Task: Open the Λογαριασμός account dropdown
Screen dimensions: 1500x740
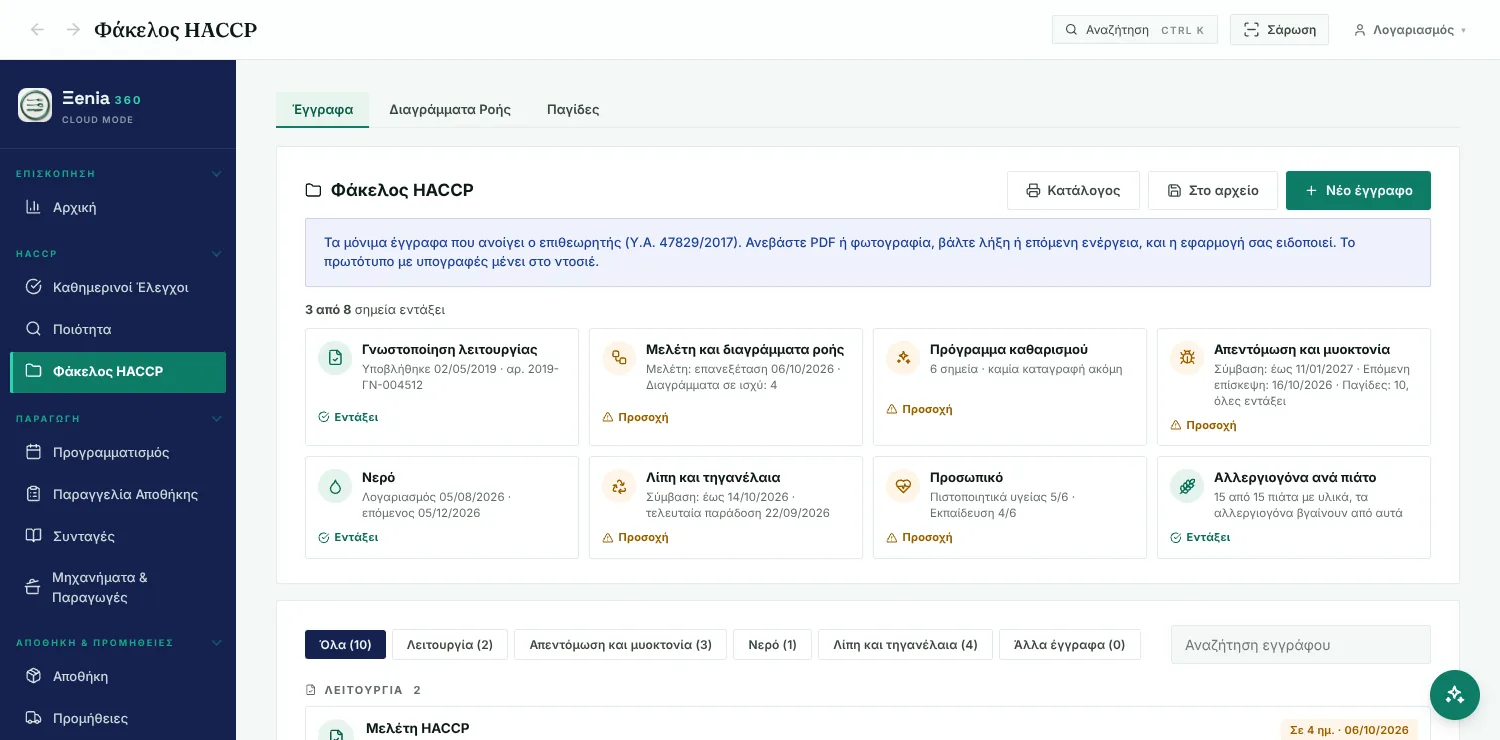Action: pyautogui.click(x=1410, y=30)
